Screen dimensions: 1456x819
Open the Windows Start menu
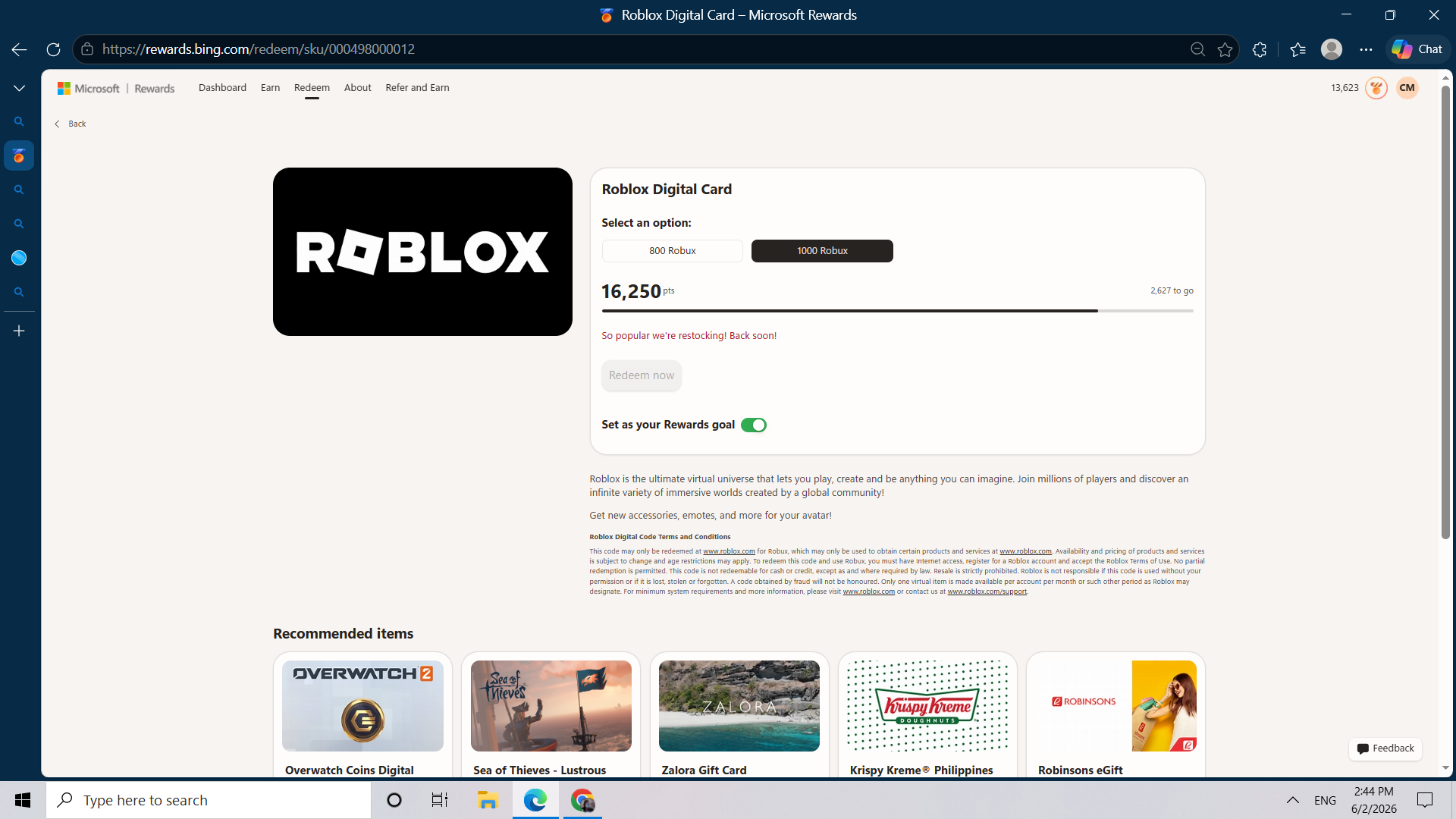coord(23,800)
